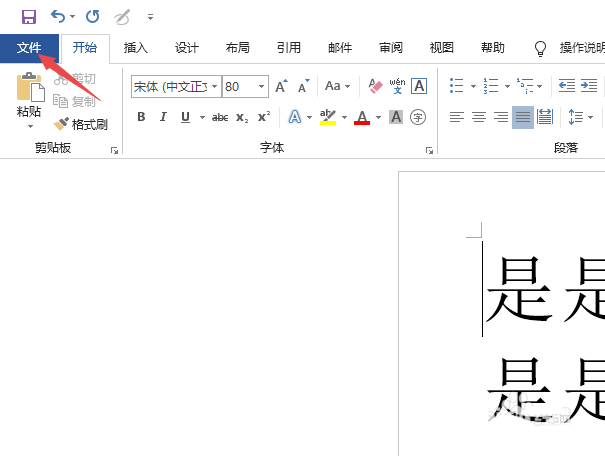Click the red font color button

(362, 118)
